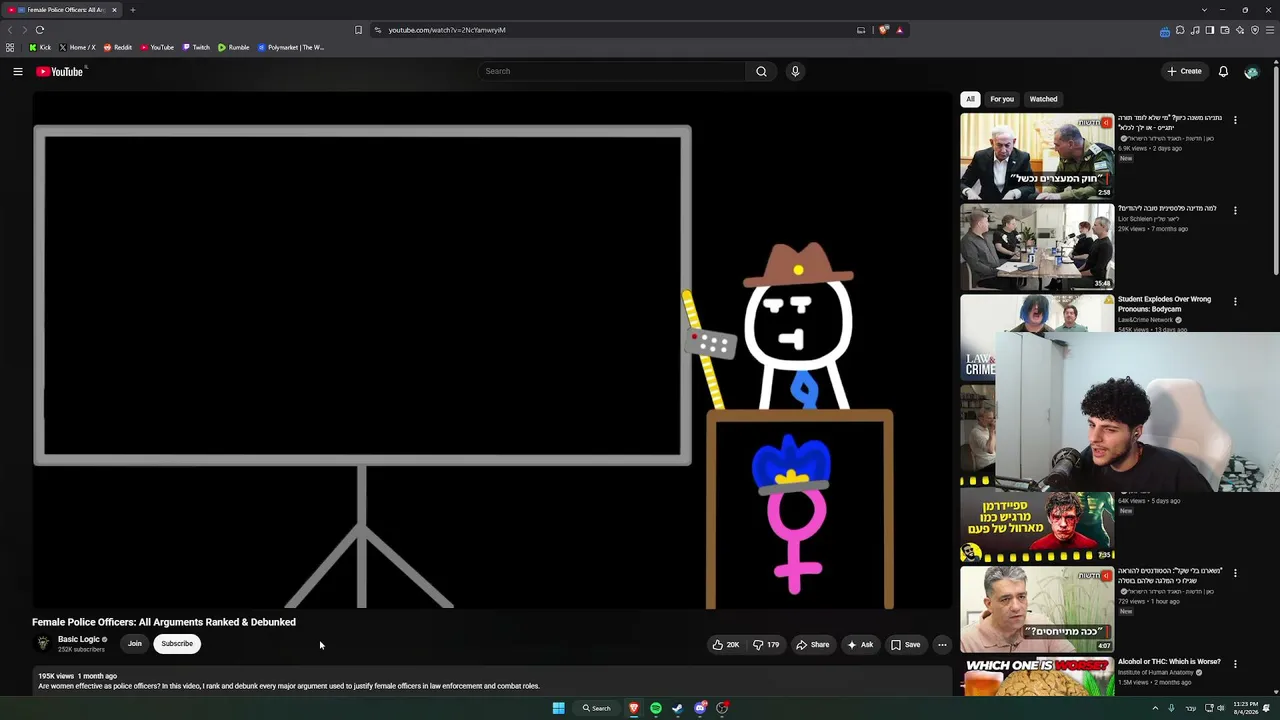1280x720 pixels.
Task: Open the taskbar clock and date
Action: (1245, 708)
